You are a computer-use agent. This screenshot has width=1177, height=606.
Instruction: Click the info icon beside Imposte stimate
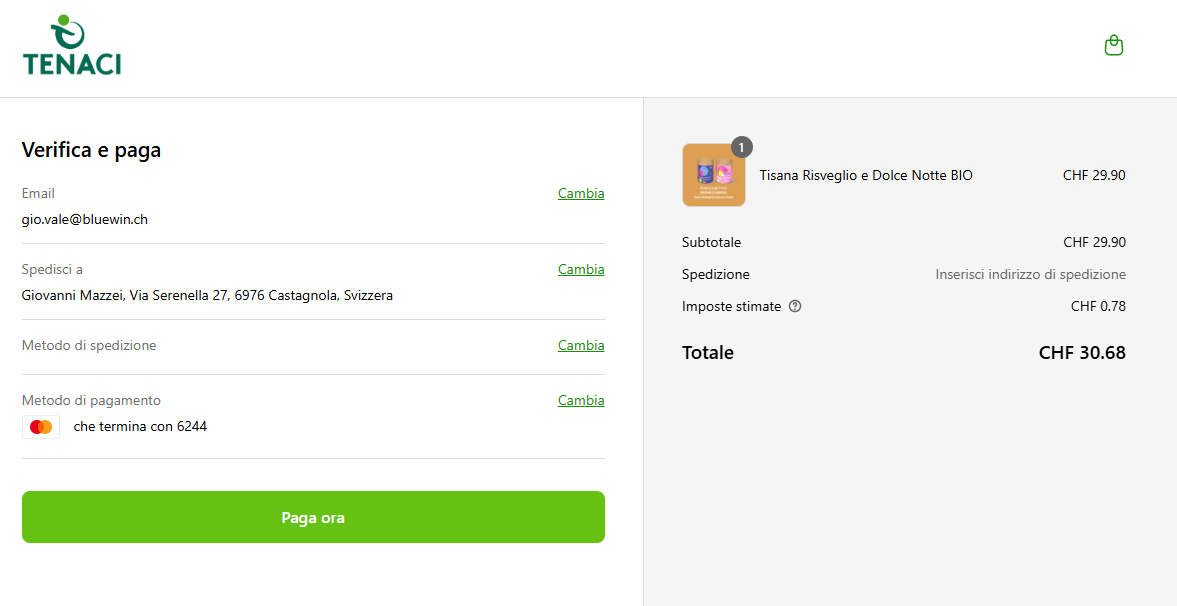(795, 306)
